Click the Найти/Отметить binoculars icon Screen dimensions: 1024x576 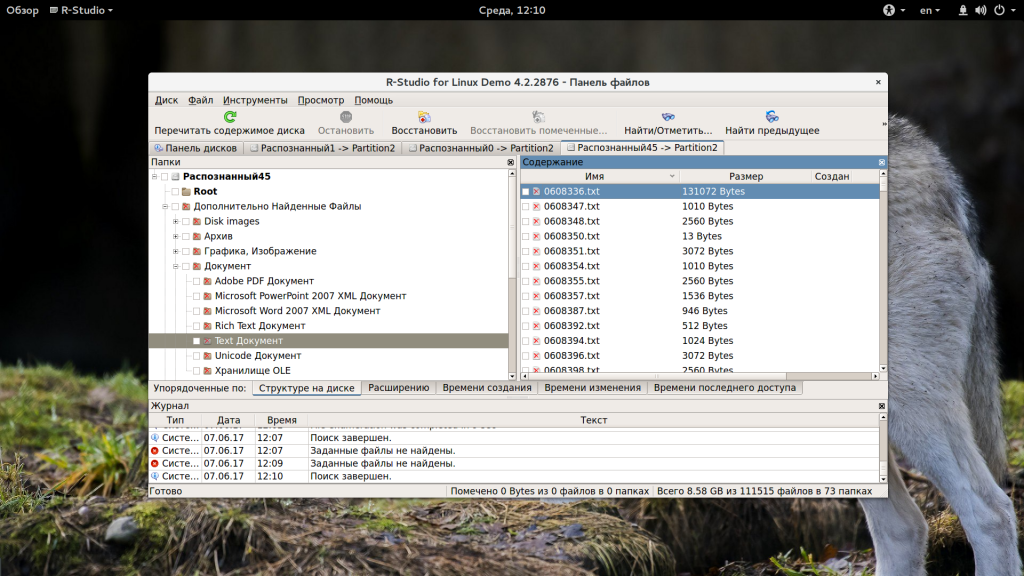(668, 117)
